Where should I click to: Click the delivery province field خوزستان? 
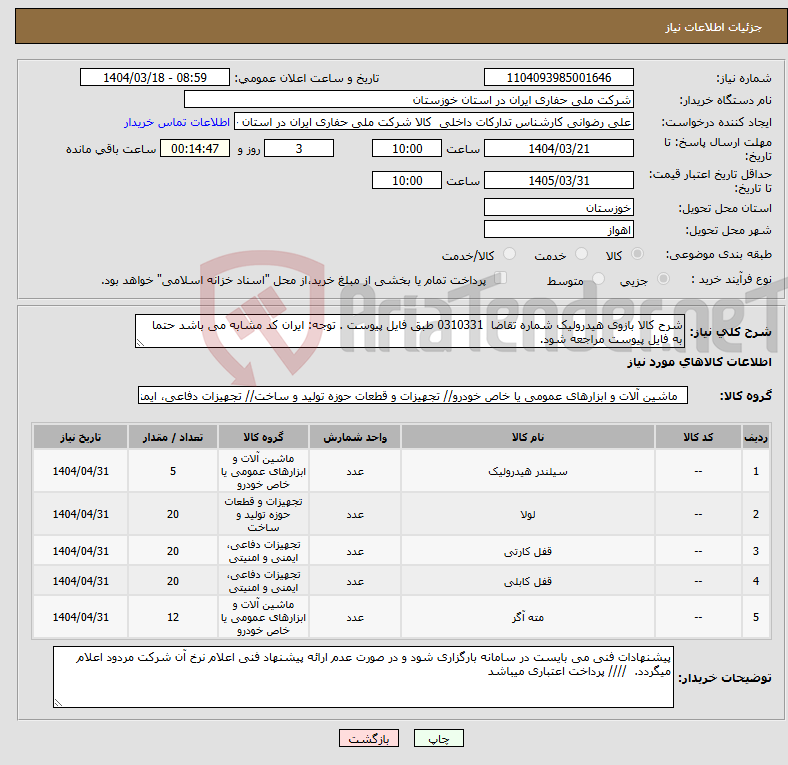558,208
